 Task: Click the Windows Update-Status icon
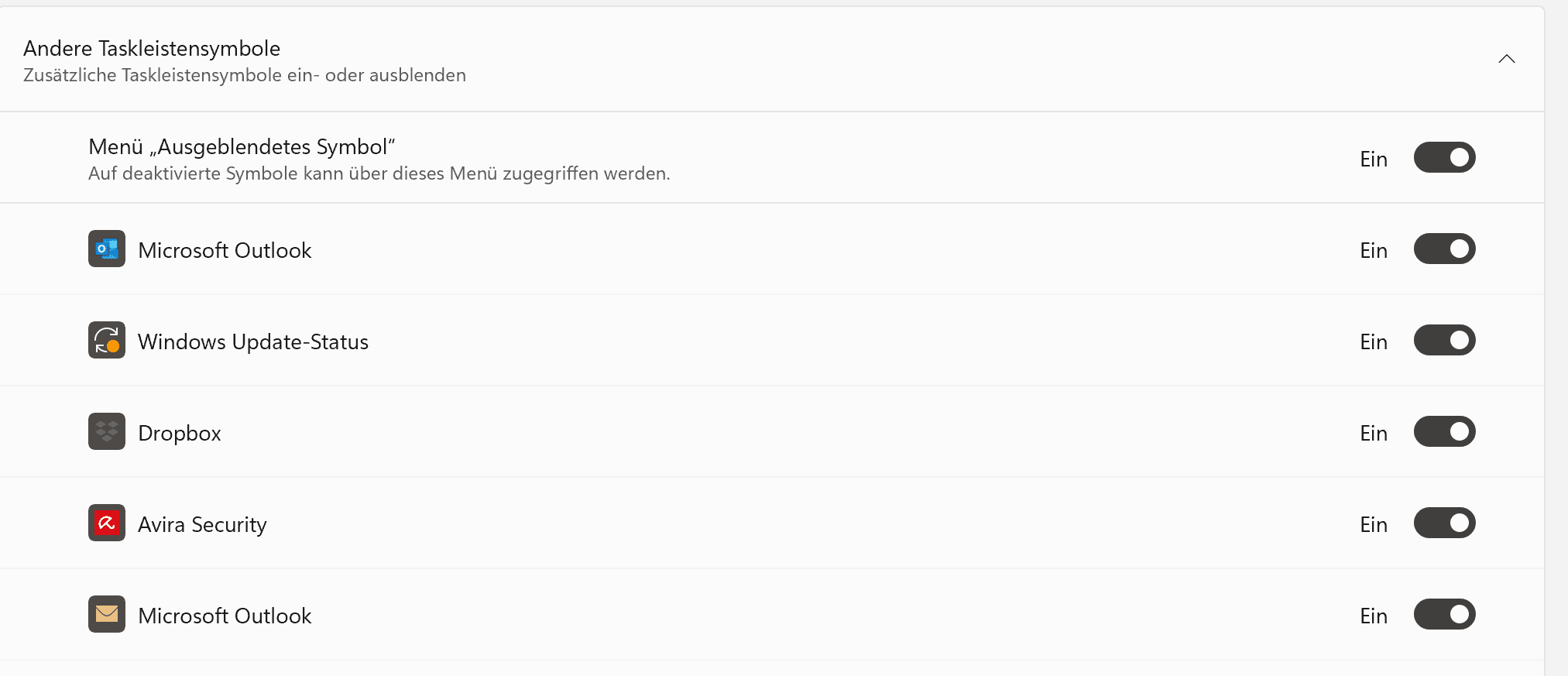[107, 340]
